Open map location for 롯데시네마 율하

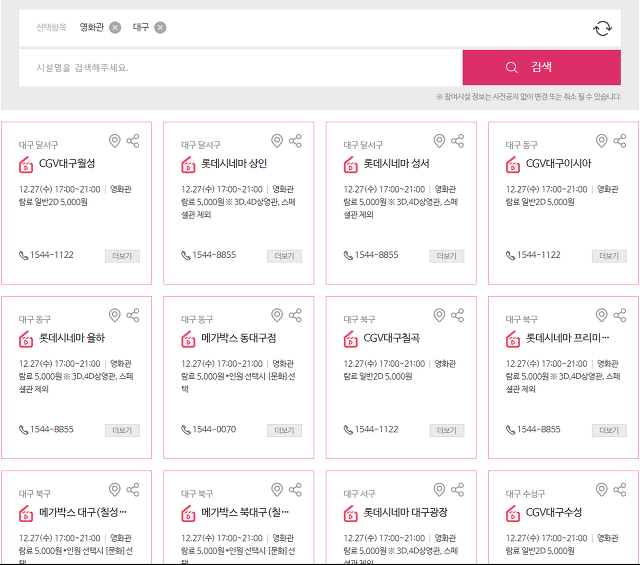click(115, 315)
